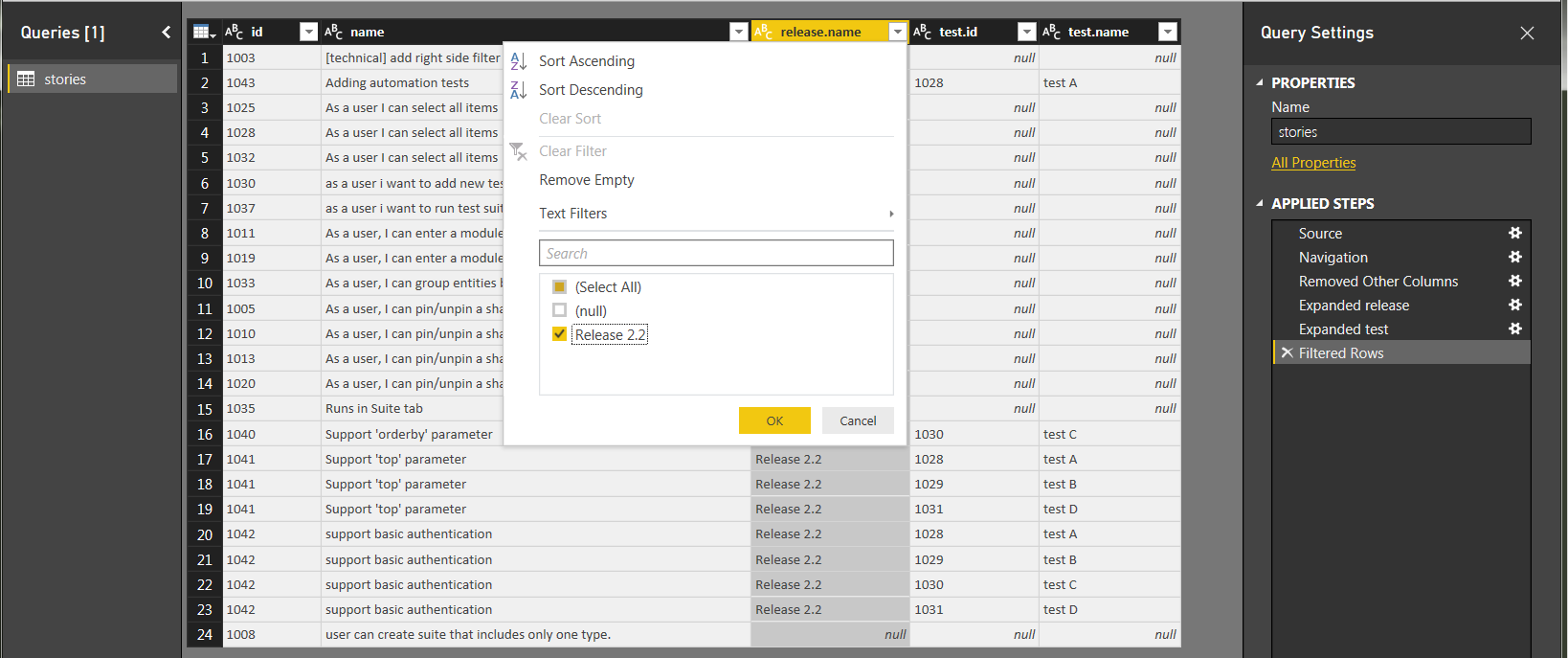
Task: Click the ABC data type icon of test.name column
Action: click(1052, 32)
